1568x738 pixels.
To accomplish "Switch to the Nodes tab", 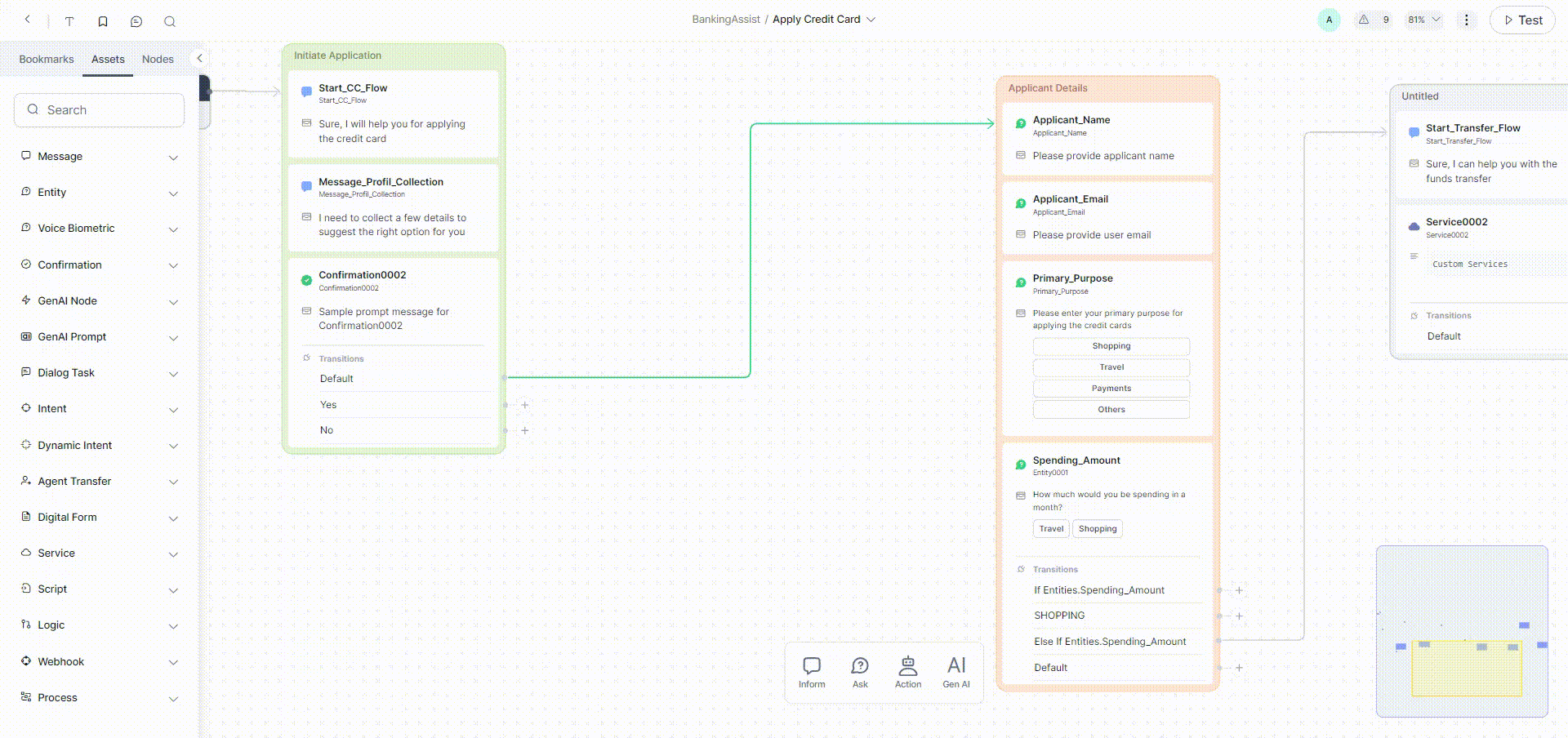I will point(158,60).
